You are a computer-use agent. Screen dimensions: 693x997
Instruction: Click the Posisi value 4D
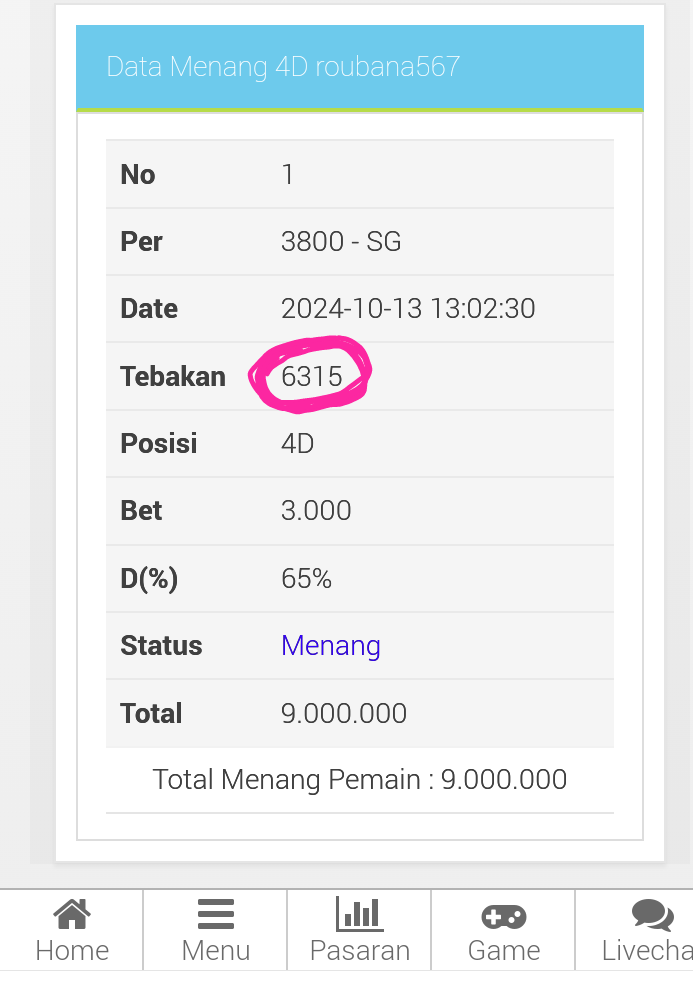click(298, 444)
